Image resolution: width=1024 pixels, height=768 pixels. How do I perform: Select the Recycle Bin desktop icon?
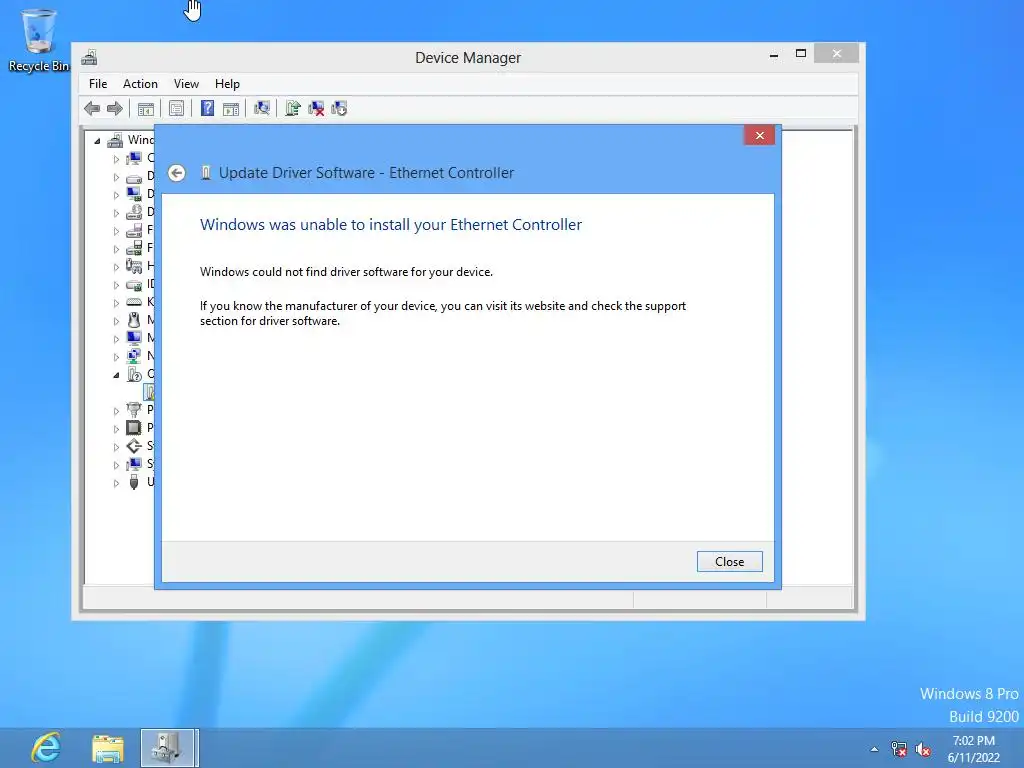tap(39, 40)
